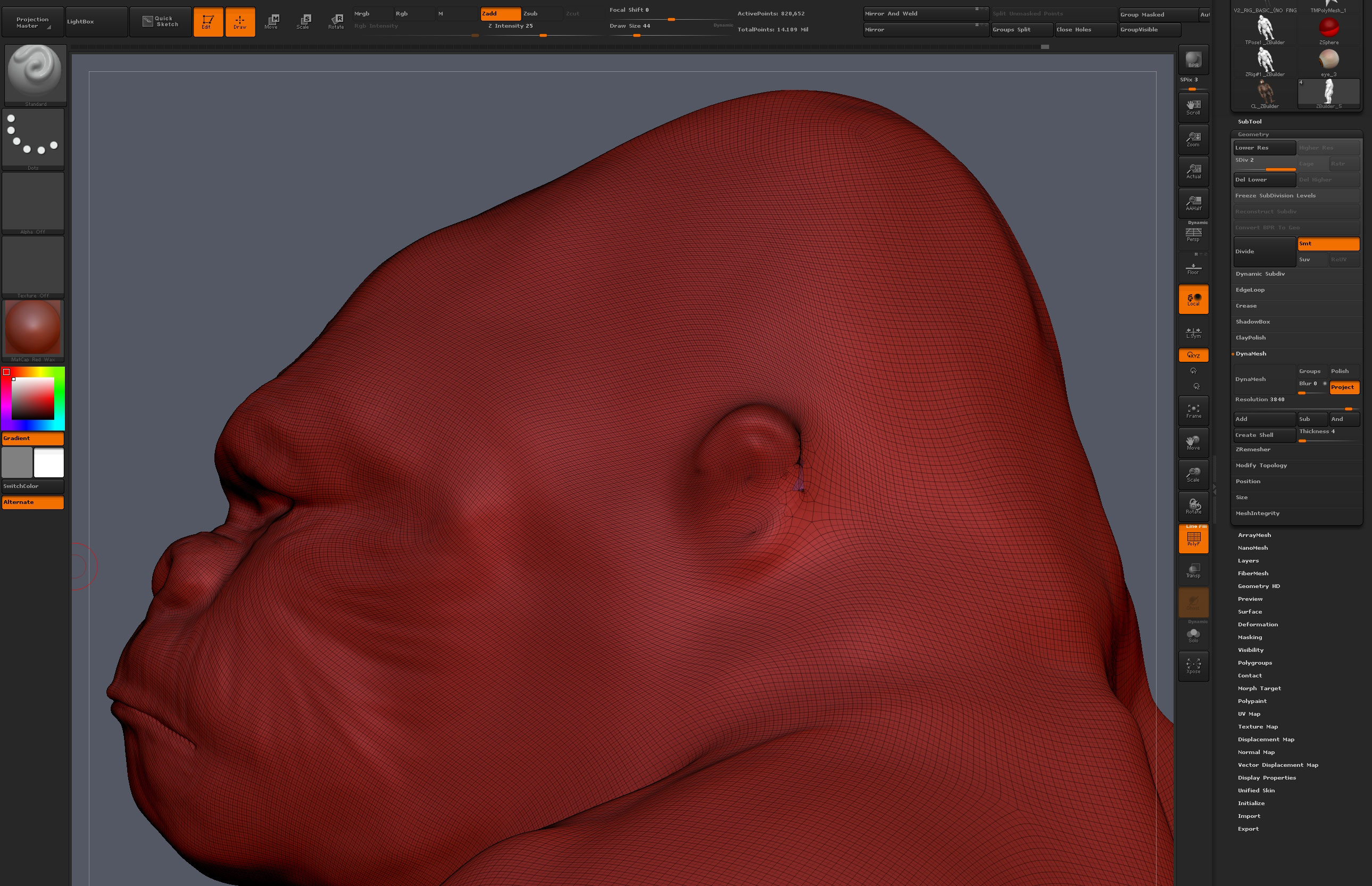This screenshot has width=1372, height=886.
Task: Toggle PolyF line fill display
Action: coord(1193,539)
